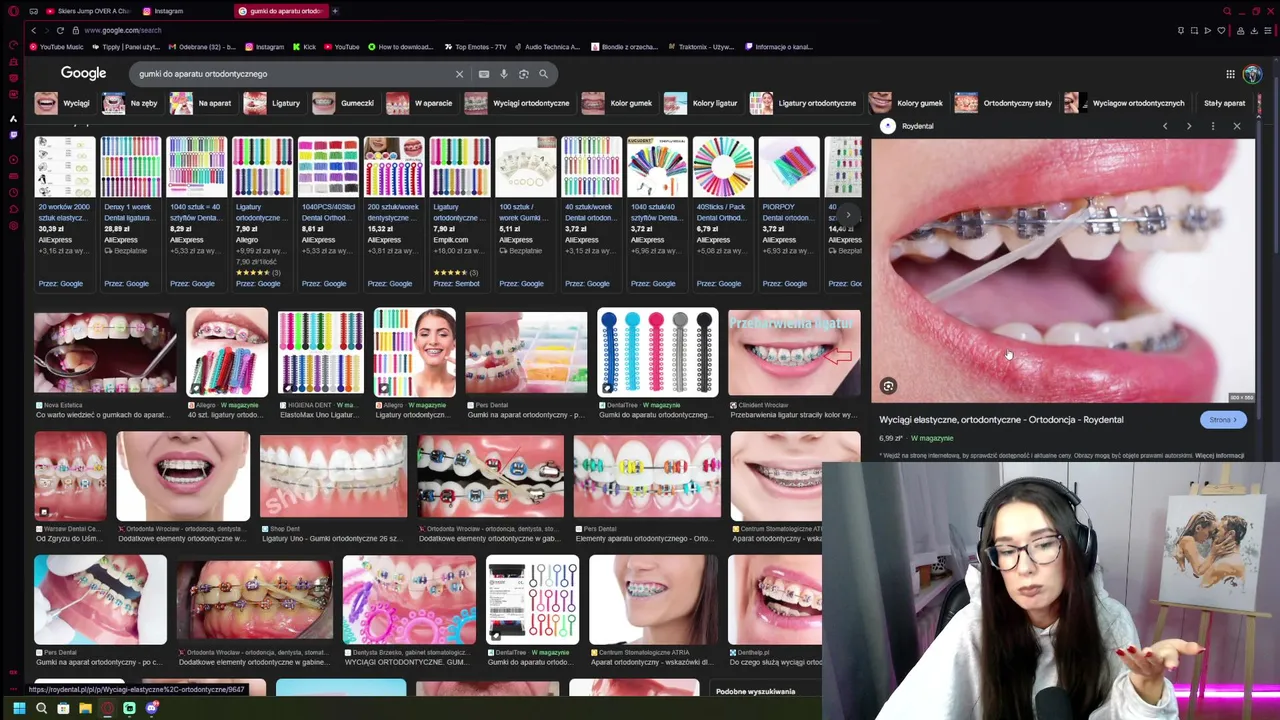Open Google Lens image search icon
The image size is (1280, 720).
(524, 74)
